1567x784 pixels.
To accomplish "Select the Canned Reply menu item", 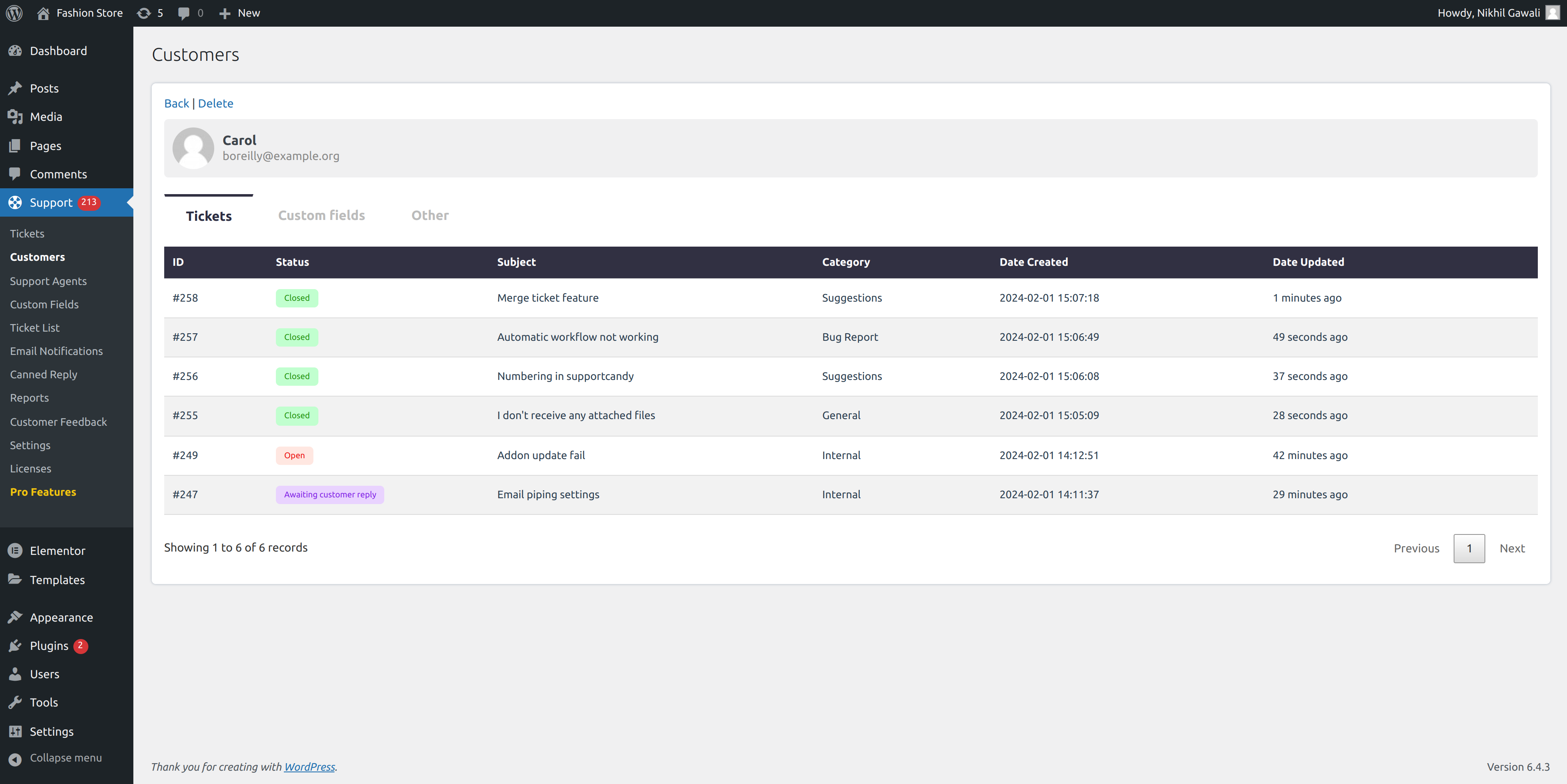I will pyautogui.click(x=43, y=374).
